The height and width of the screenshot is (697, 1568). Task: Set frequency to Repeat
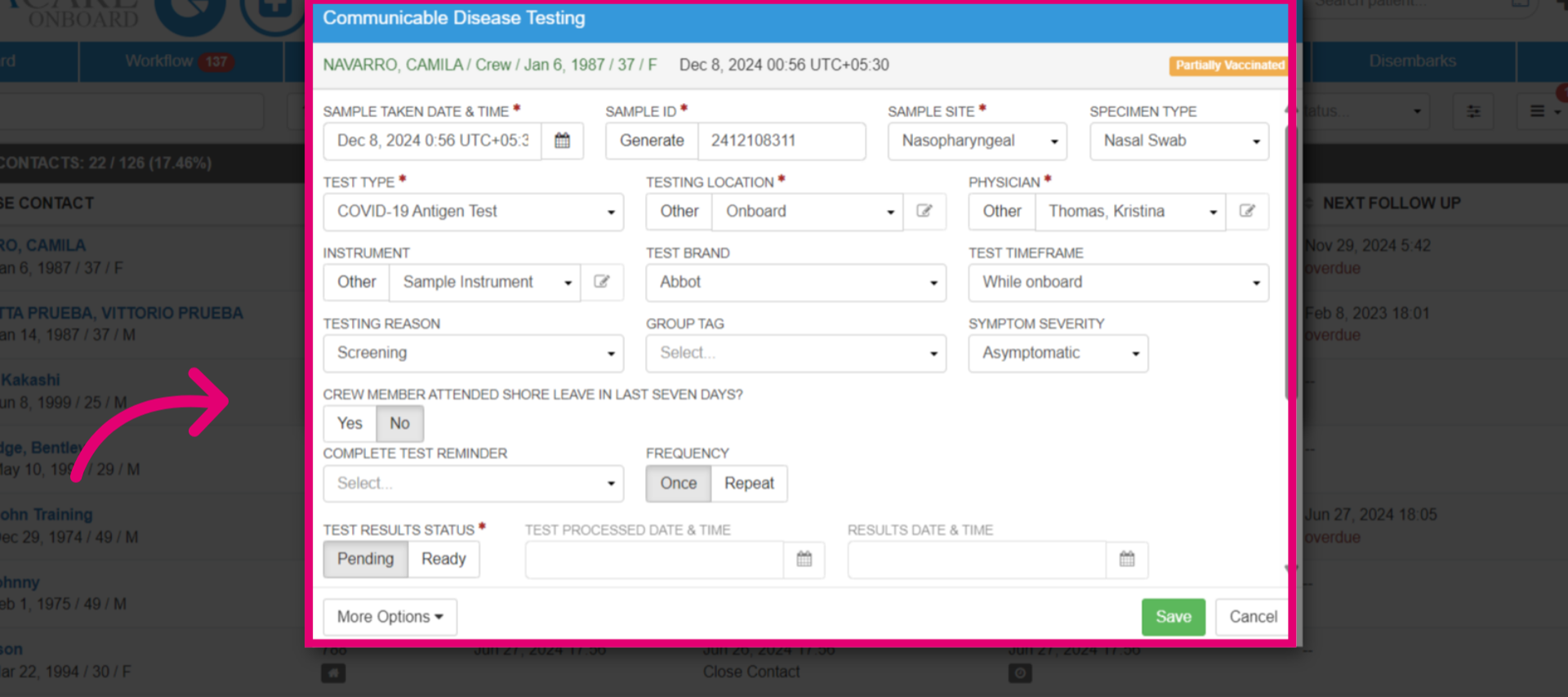click(x=749, y=483)
